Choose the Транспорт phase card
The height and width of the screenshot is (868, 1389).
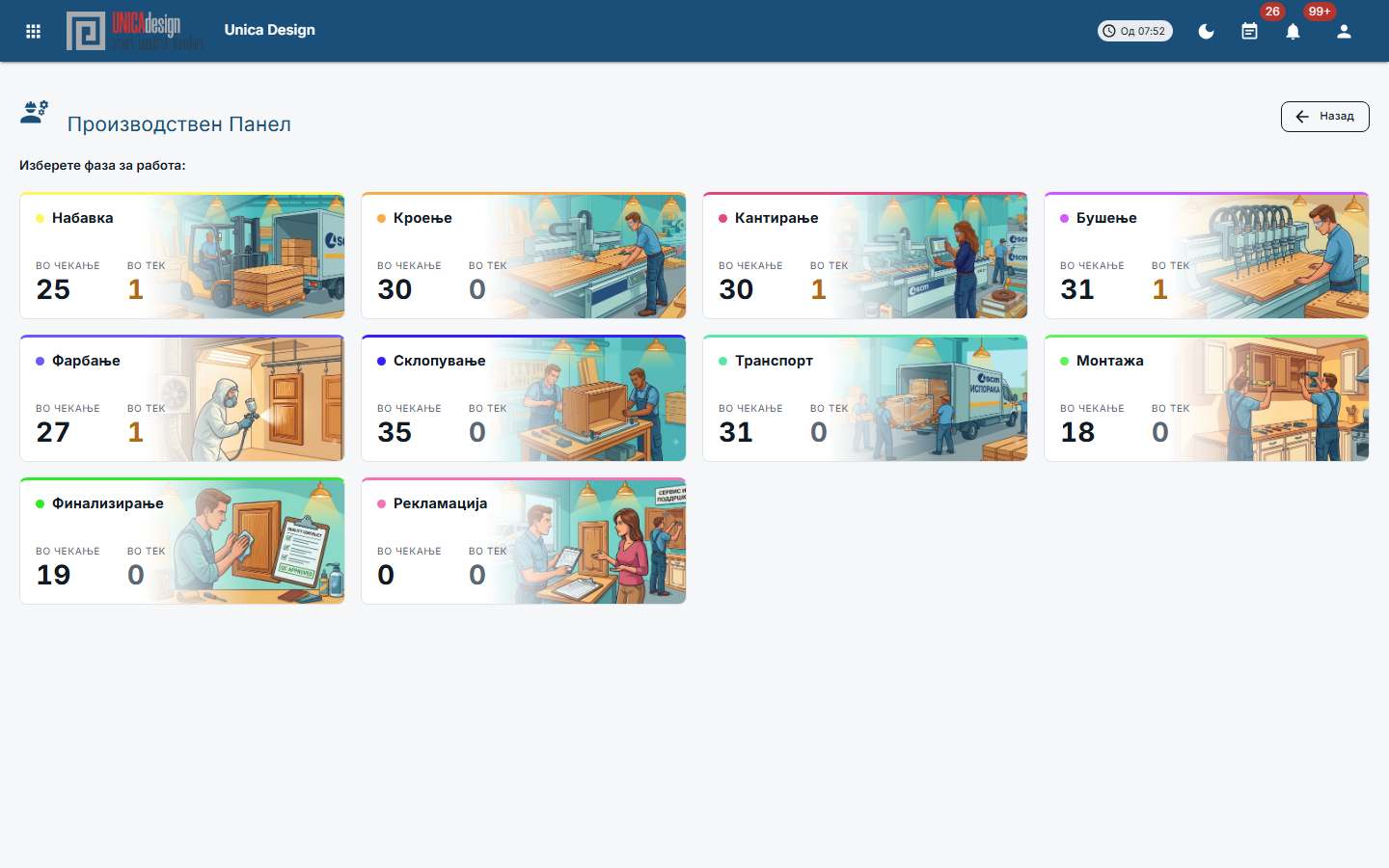(x=865, y=398)
